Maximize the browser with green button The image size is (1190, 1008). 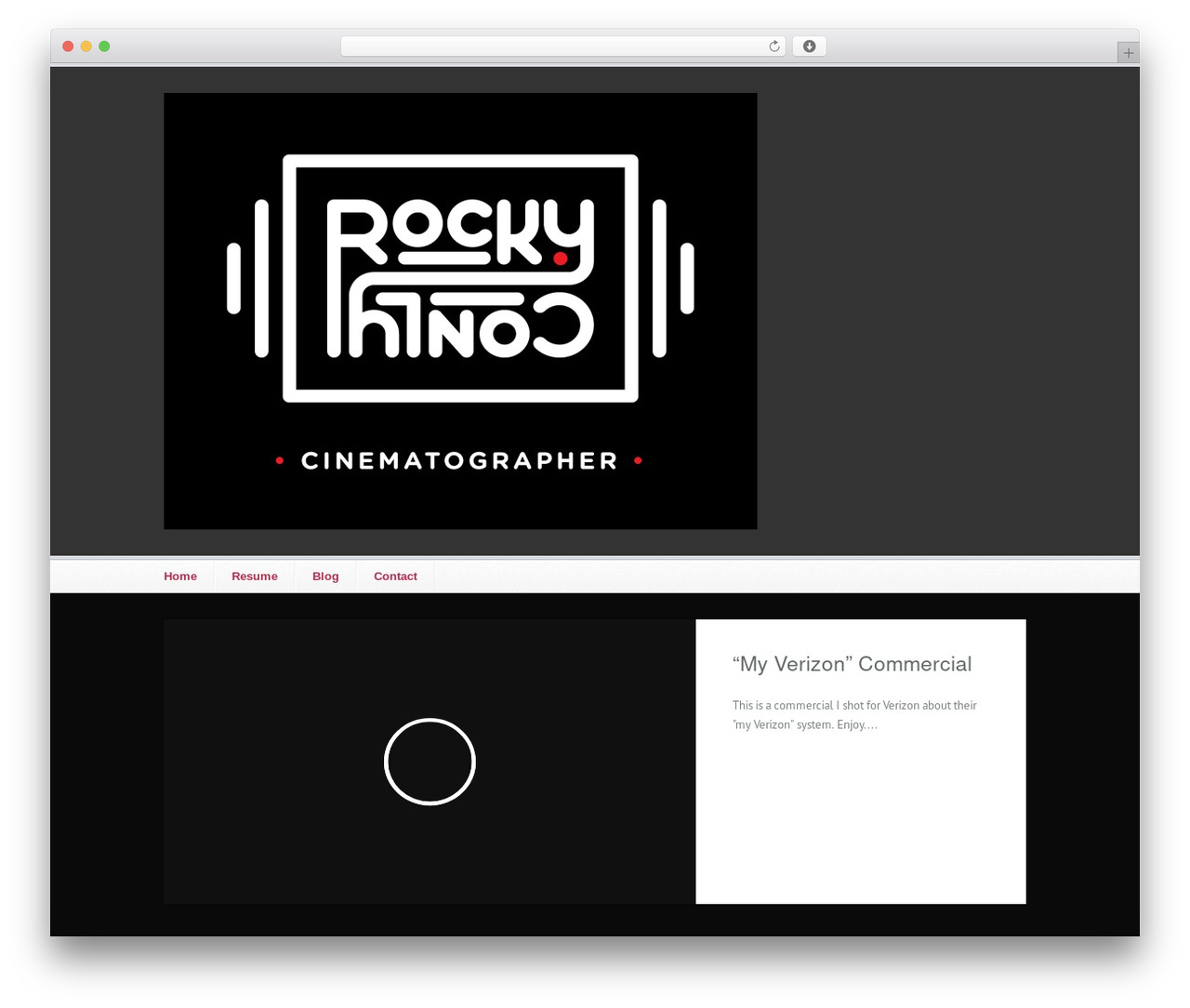tap(104, 46)
